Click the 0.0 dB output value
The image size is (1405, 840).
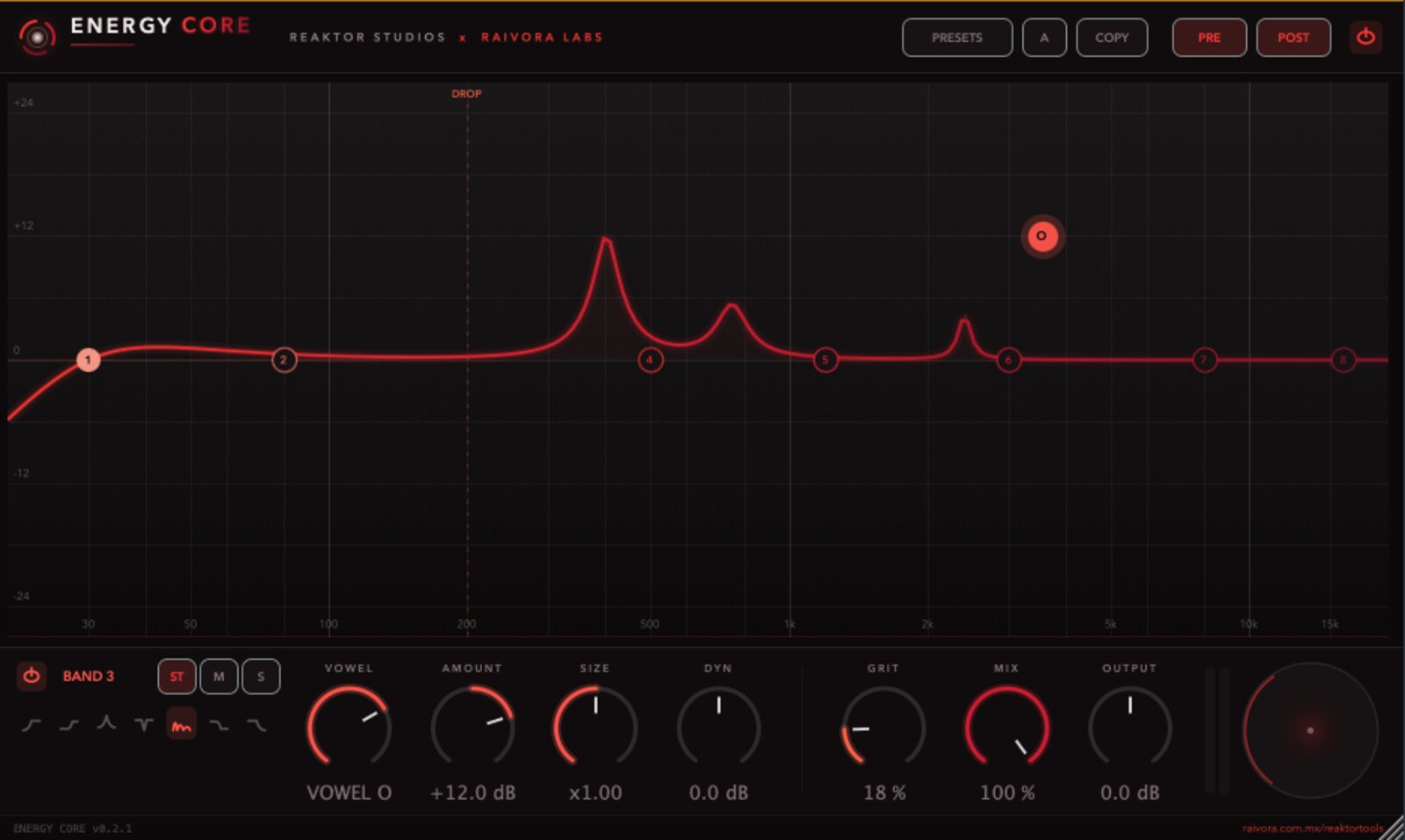(1130, 793)
